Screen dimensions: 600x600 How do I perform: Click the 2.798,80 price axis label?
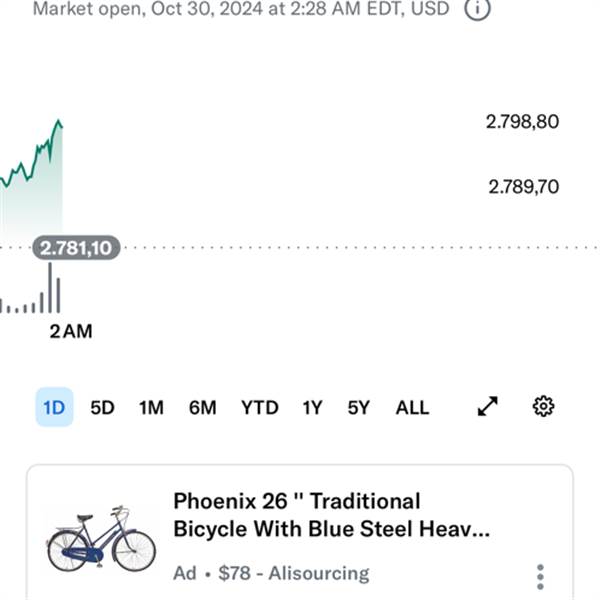522,122
